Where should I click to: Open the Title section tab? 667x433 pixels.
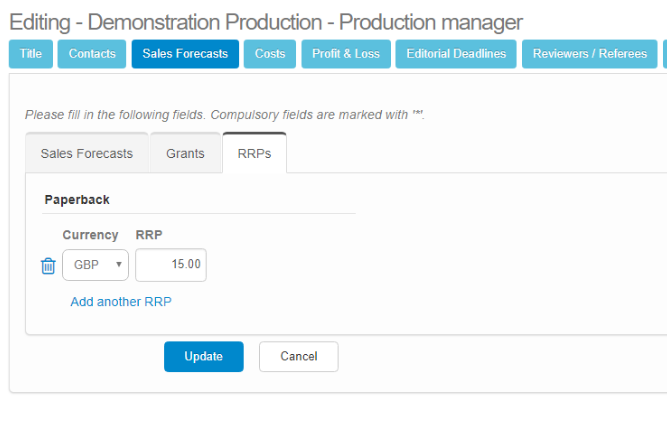coord(31,54)
